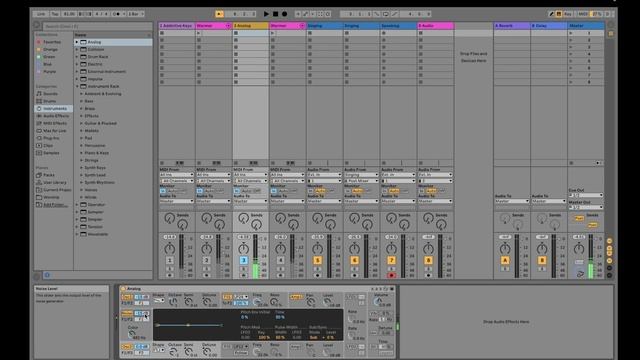Click the Stop transport button

(x=276, y=14)
